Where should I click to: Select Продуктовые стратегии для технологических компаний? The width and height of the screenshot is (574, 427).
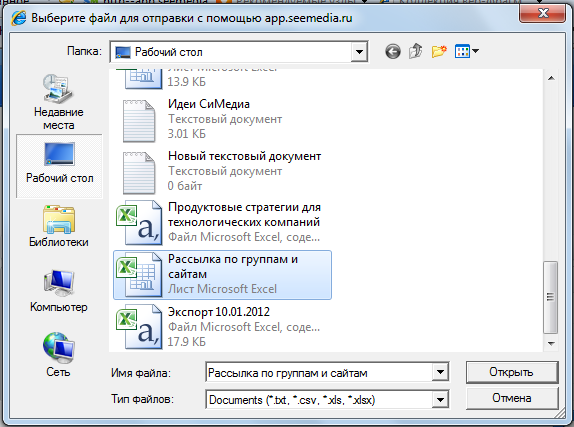tap(244, 215)
